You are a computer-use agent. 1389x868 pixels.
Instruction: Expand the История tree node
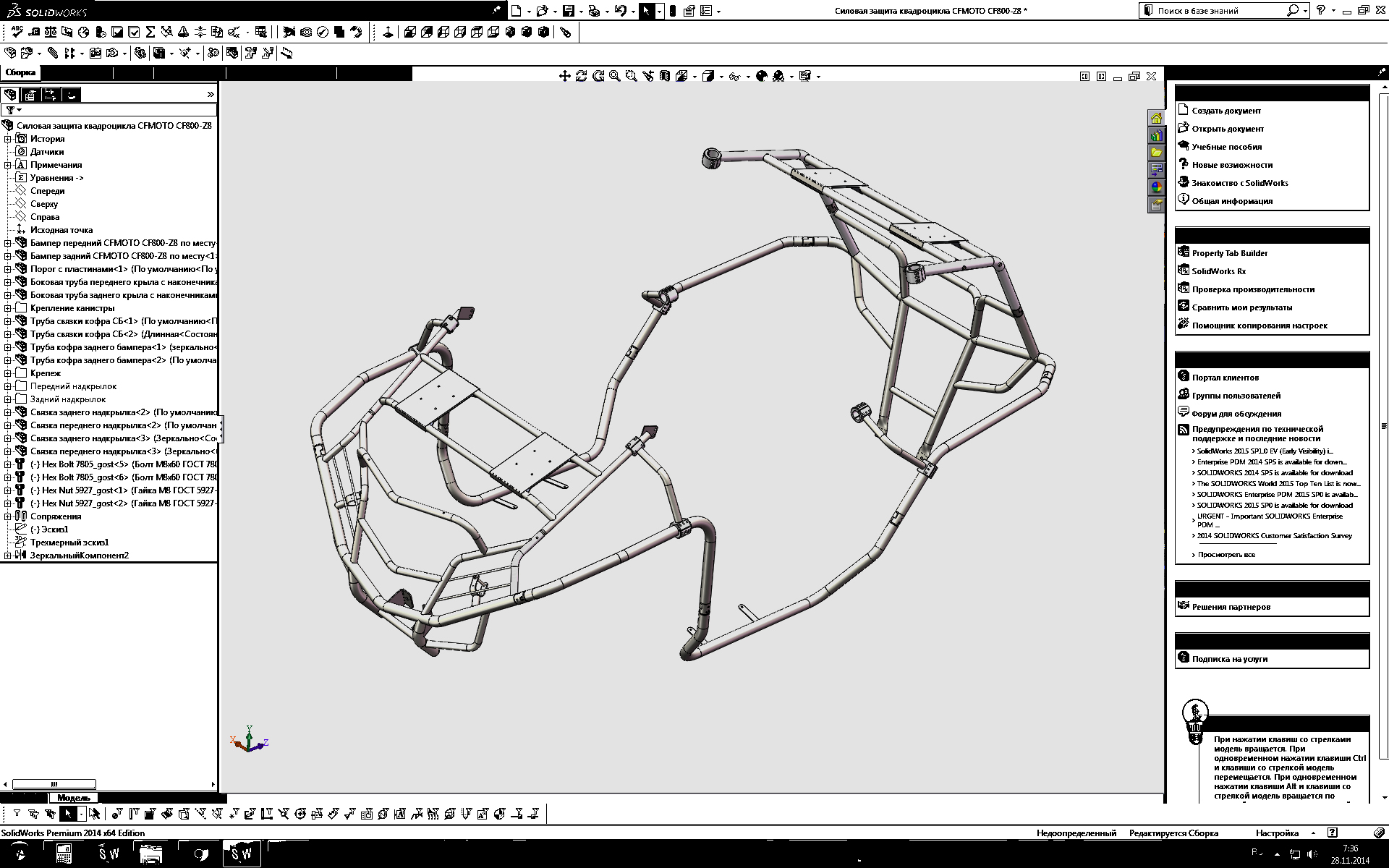[8, 139]
